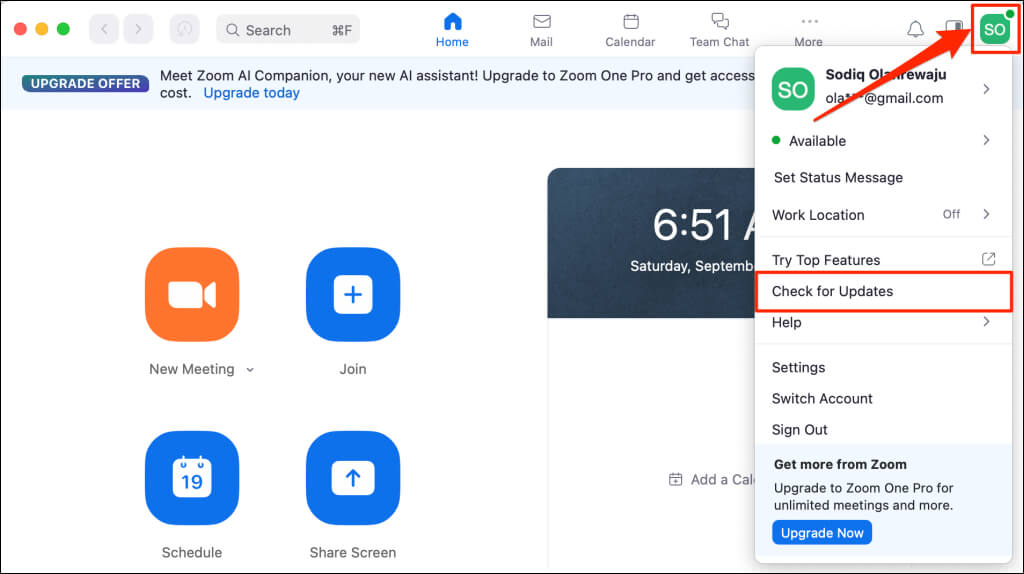This screenshot has height=574, width=1024.
Task: Click the UPGRADE OFFER badge
Action: [x=86, y=84]
